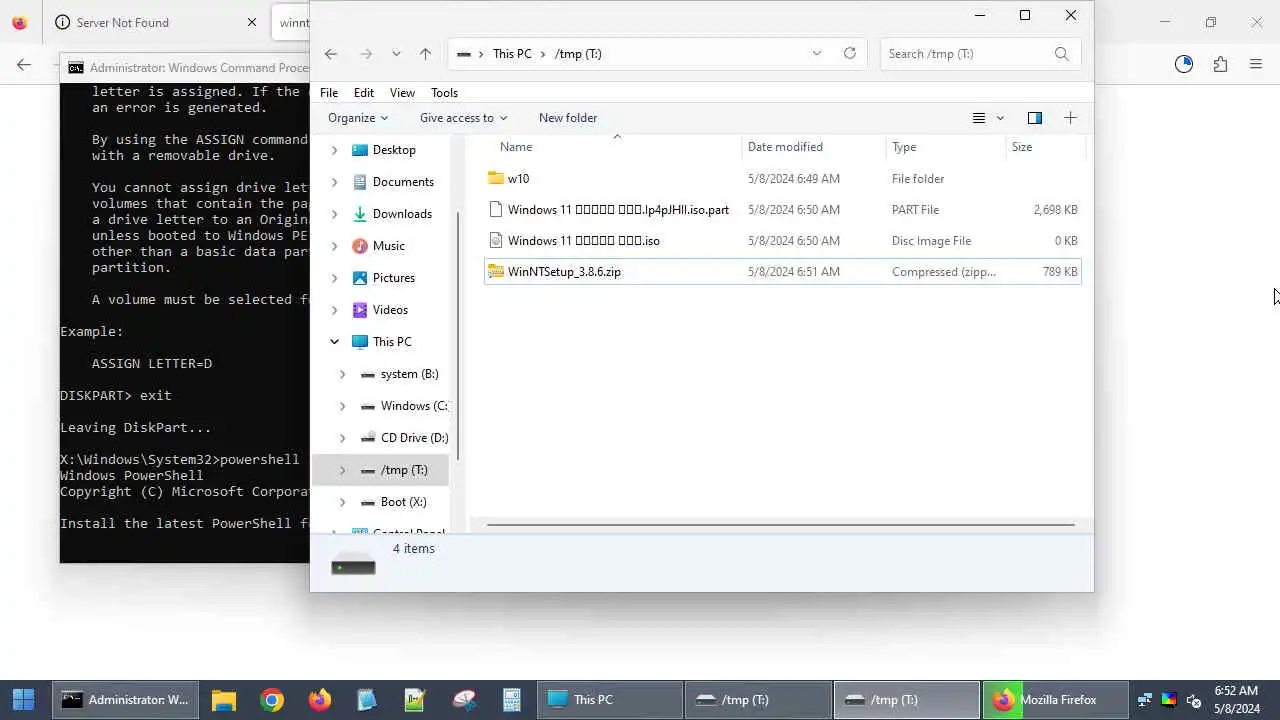This screenshot has height=720, width=1280.
Task: Open File Explorer from the taskbar
Action: click(223, 700)
